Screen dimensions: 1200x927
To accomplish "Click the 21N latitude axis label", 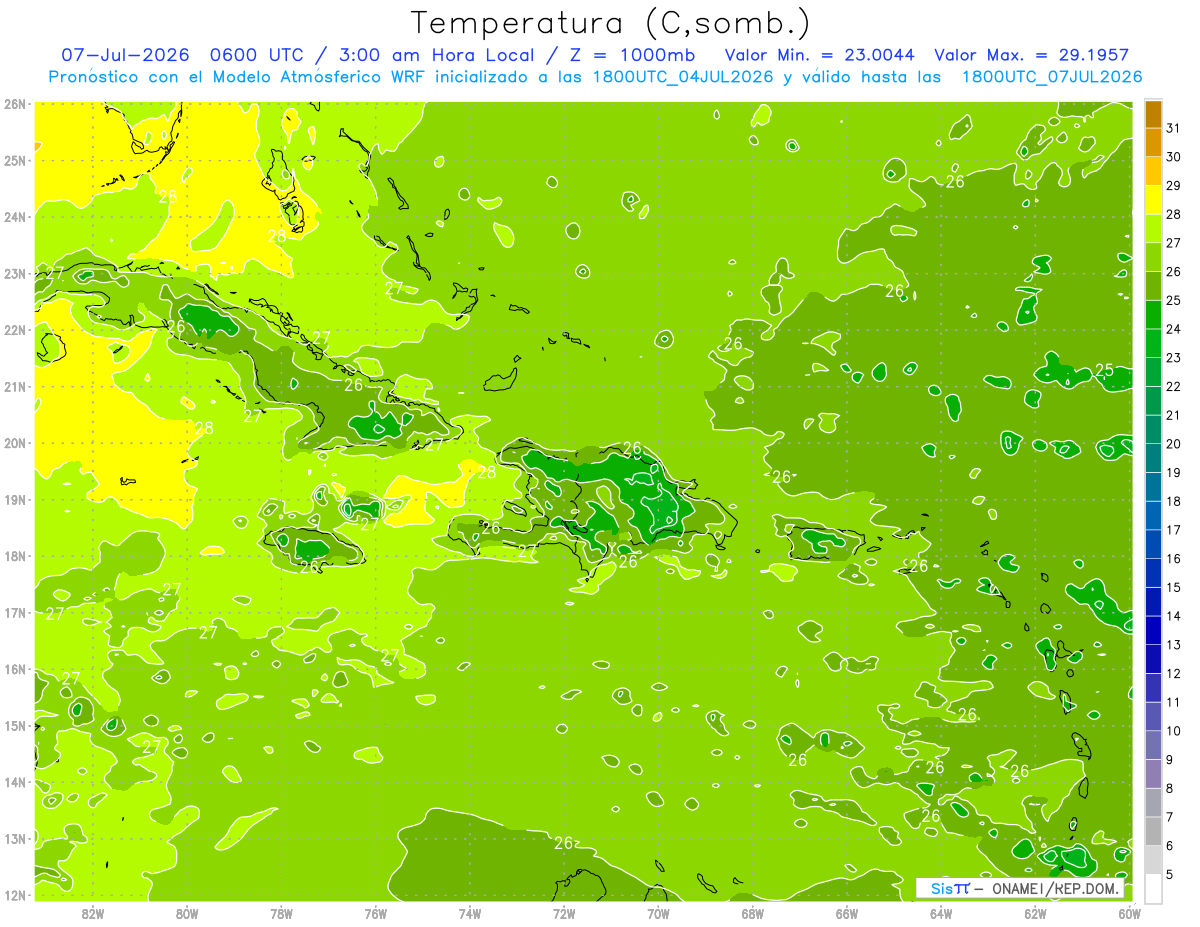I will [x=15, y=386].
